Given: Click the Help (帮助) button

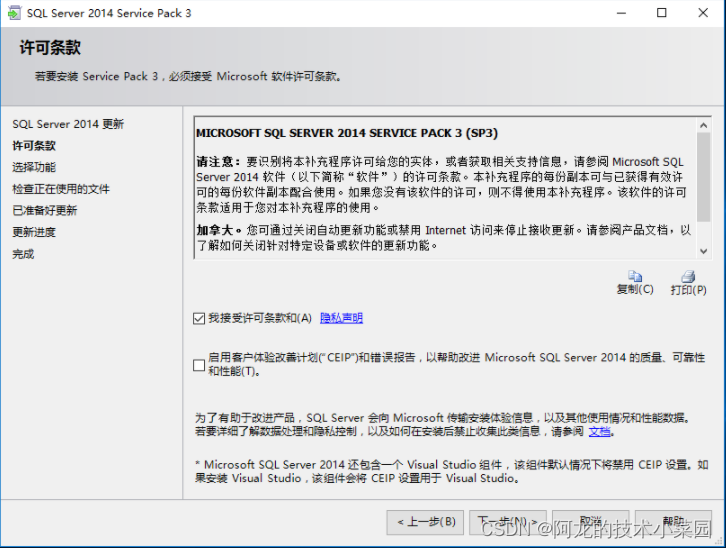Looking at the screenshot, I should [673, 522].
